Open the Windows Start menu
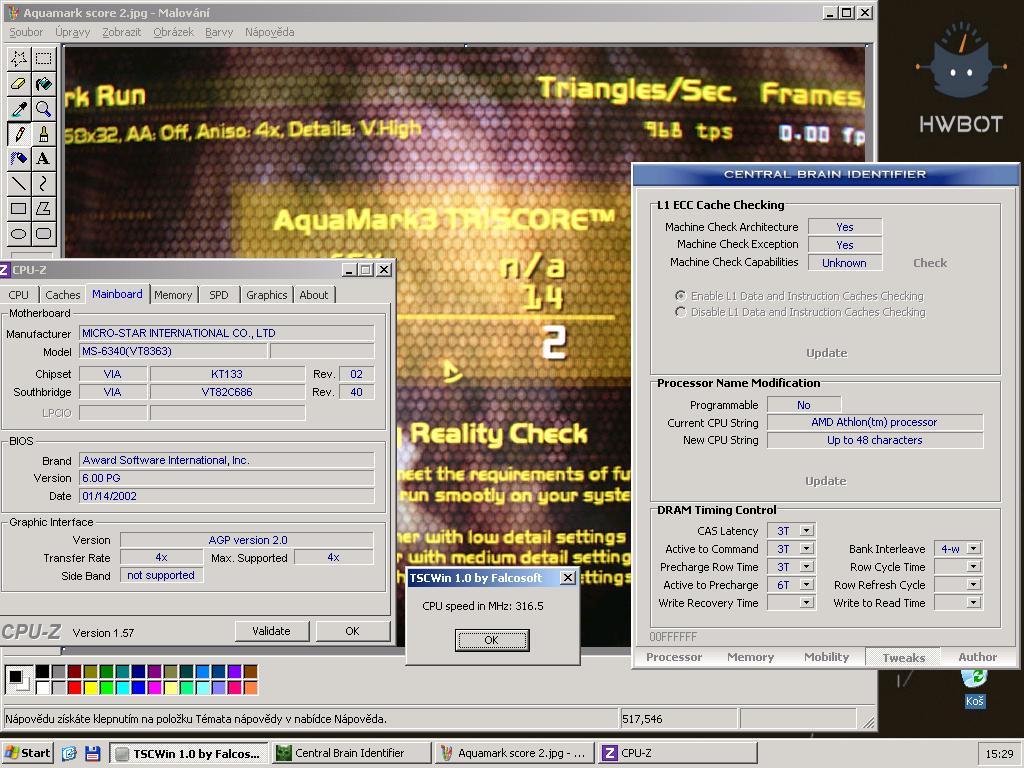This screenshot has width=1024, height=768. click(27, 753)
